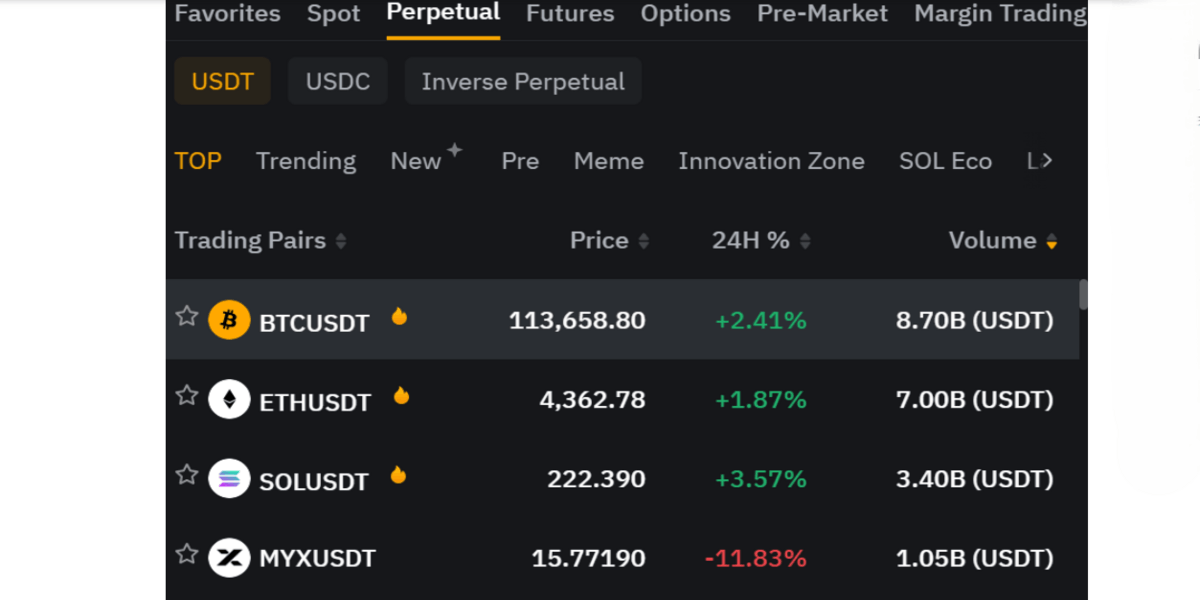Add MYXUSDT to favorites via star
The height and width of the screenshot is (600, 1200).
point(187,554)
